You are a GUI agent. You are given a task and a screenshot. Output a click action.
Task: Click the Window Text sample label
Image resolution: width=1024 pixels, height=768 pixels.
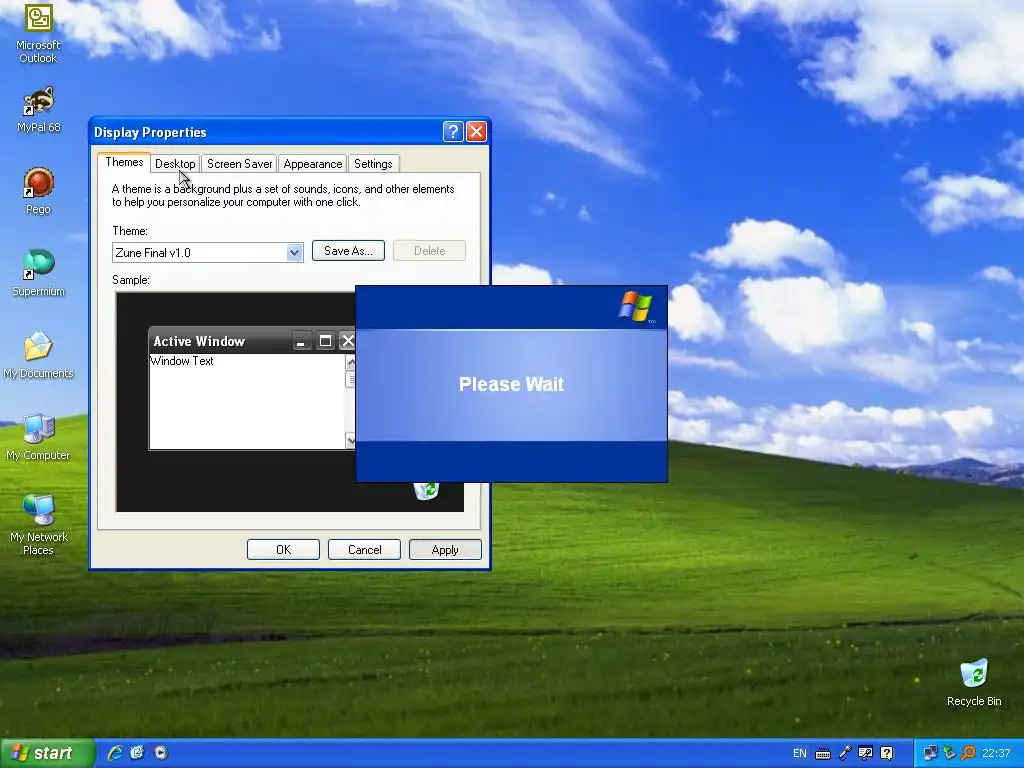tap(182, 360)
